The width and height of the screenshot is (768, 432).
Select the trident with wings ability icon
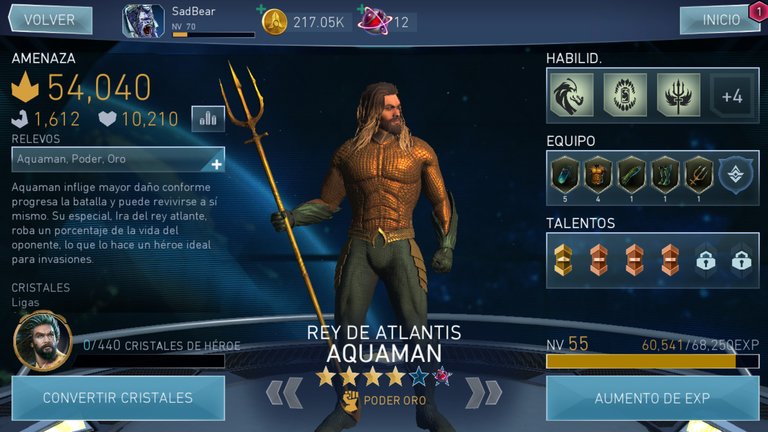678,95
